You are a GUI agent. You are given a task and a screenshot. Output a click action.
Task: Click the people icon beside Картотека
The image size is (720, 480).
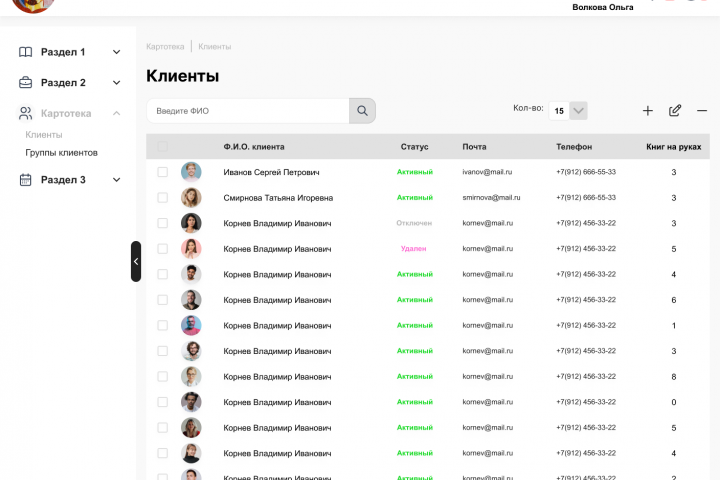(26, 113)
